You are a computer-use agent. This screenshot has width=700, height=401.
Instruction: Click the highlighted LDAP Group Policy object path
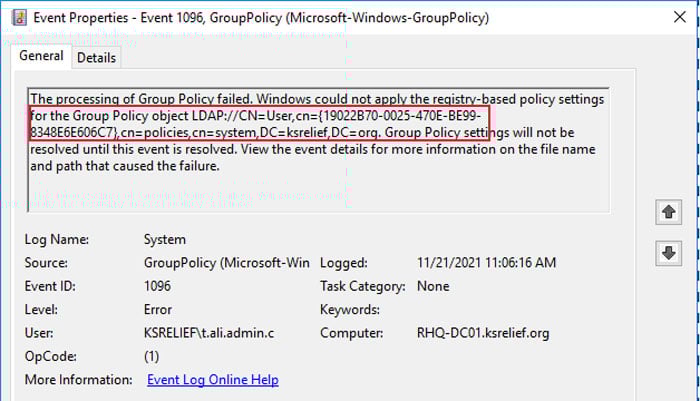(x=259, y=124)
